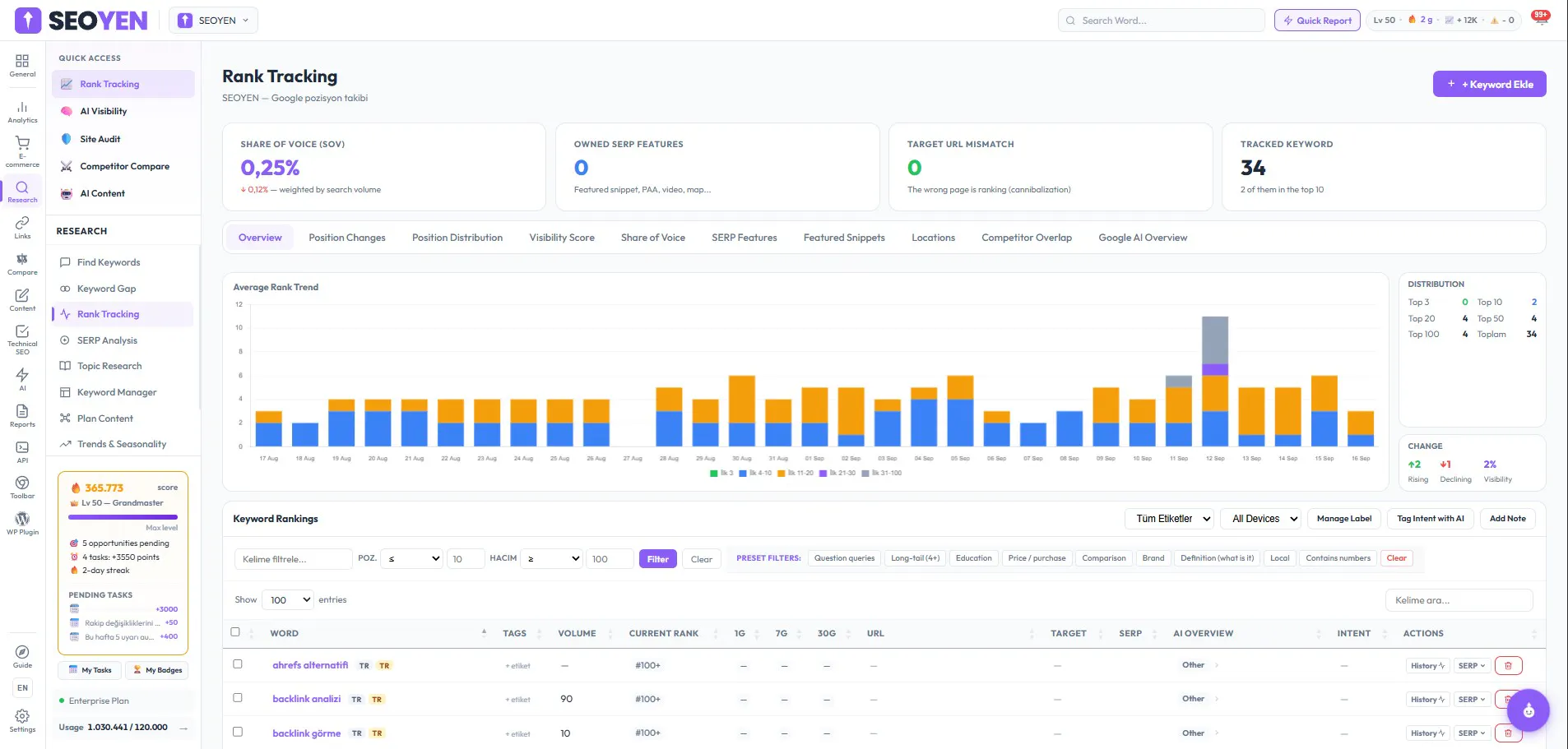Click the purple level progress bar
This screenshot has height=749, width=1568.
123,517
